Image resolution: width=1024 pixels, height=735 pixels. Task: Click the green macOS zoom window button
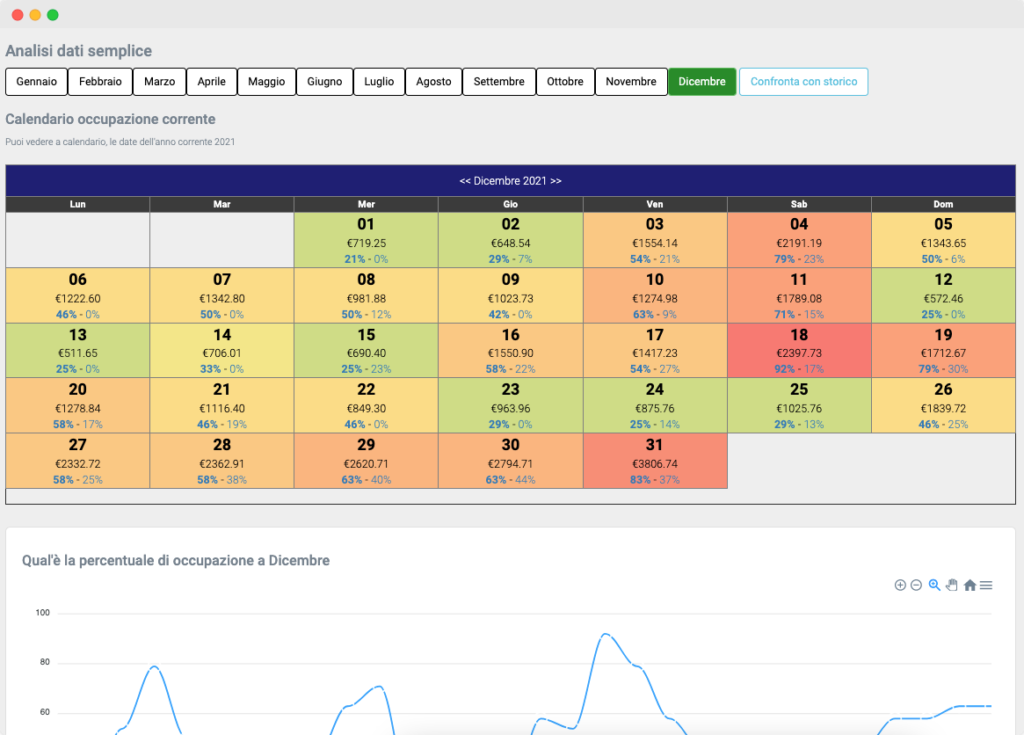pos(53,15)
